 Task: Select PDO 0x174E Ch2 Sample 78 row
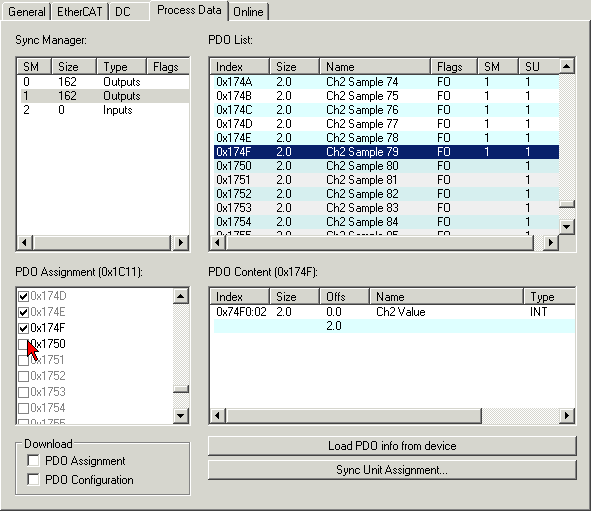(386, 138)
